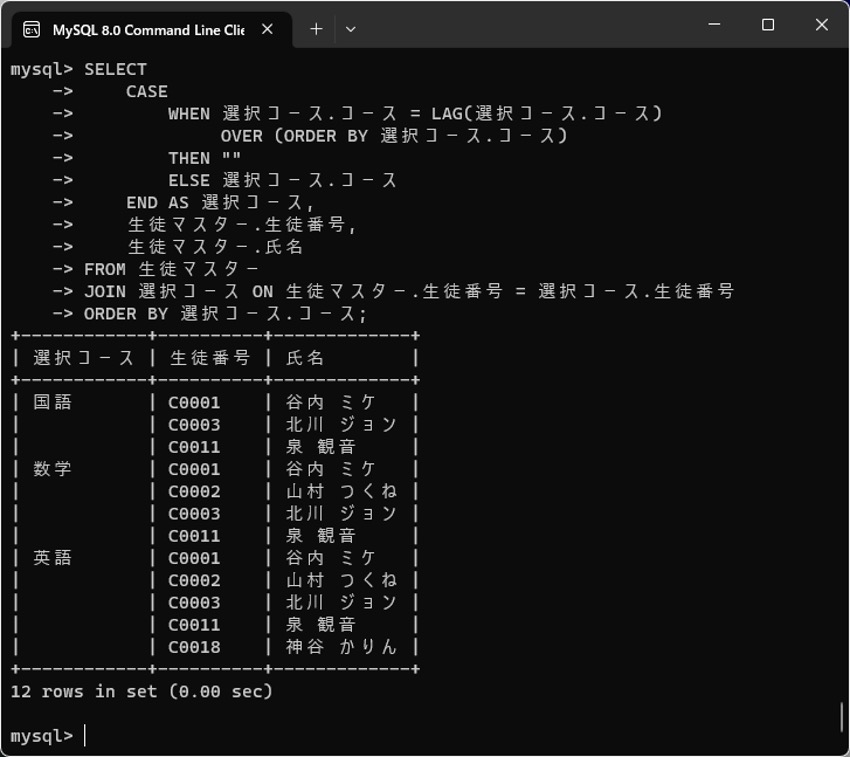Click the 数学 course cell
The height and width of the screenshot is (758, 850).
[x=53, y=469]
